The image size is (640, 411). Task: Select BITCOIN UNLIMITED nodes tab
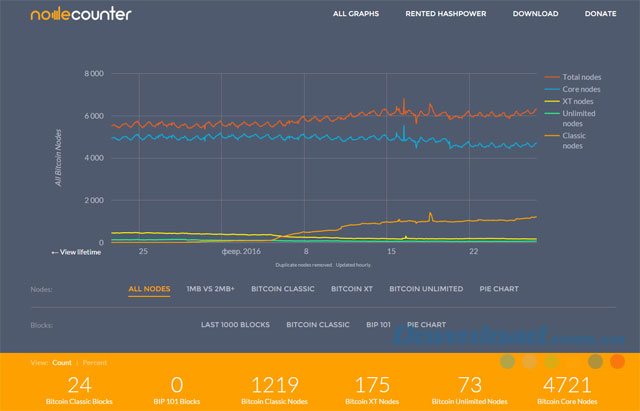coord(426,289)
